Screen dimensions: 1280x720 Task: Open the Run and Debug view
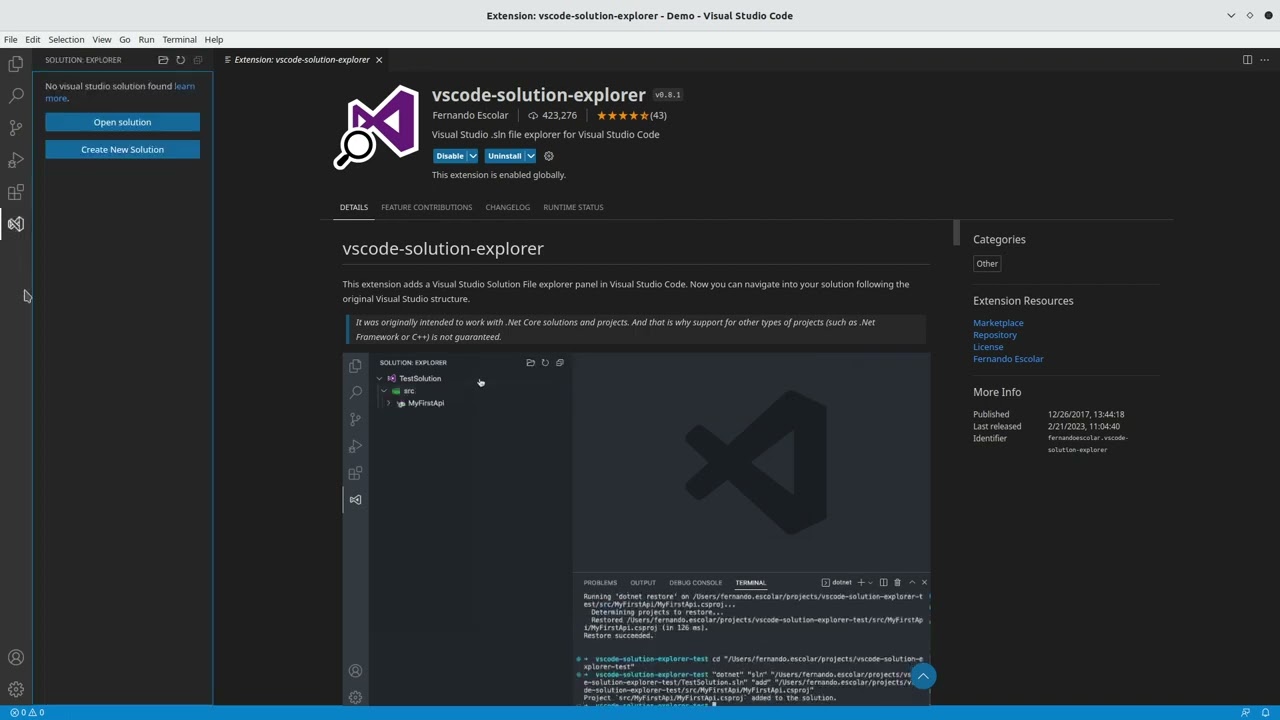pos(16,160)
